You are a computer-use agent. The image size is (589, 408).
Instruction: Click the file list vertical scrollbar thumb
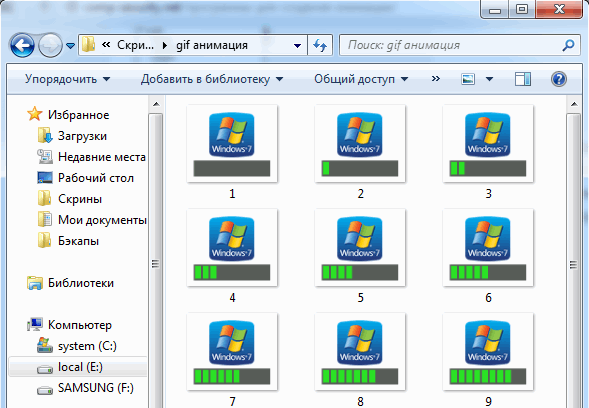[x=573, y=264]
